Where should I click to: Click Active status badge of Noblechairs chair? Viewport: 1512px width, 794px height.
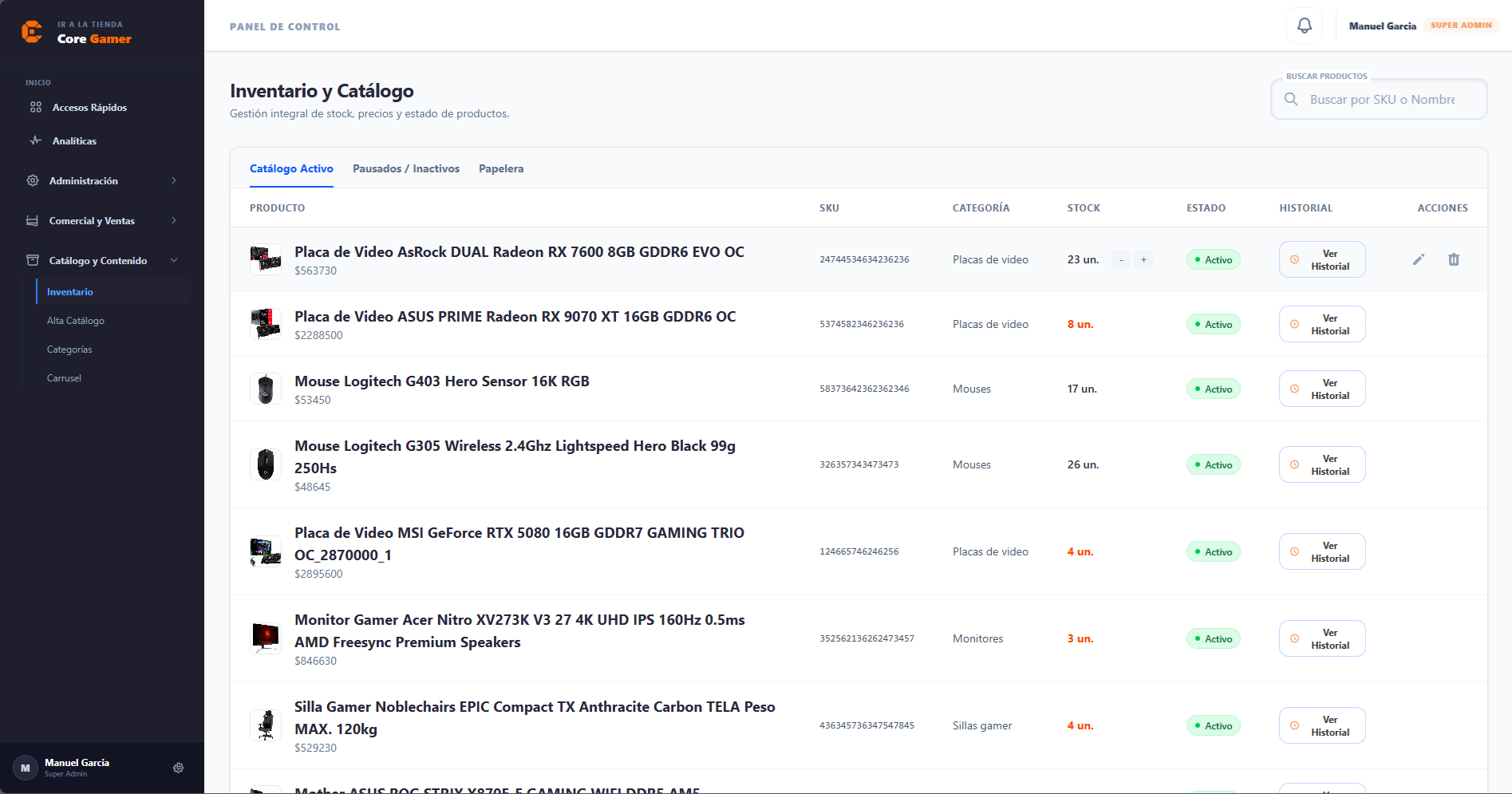coord(1214,725)
